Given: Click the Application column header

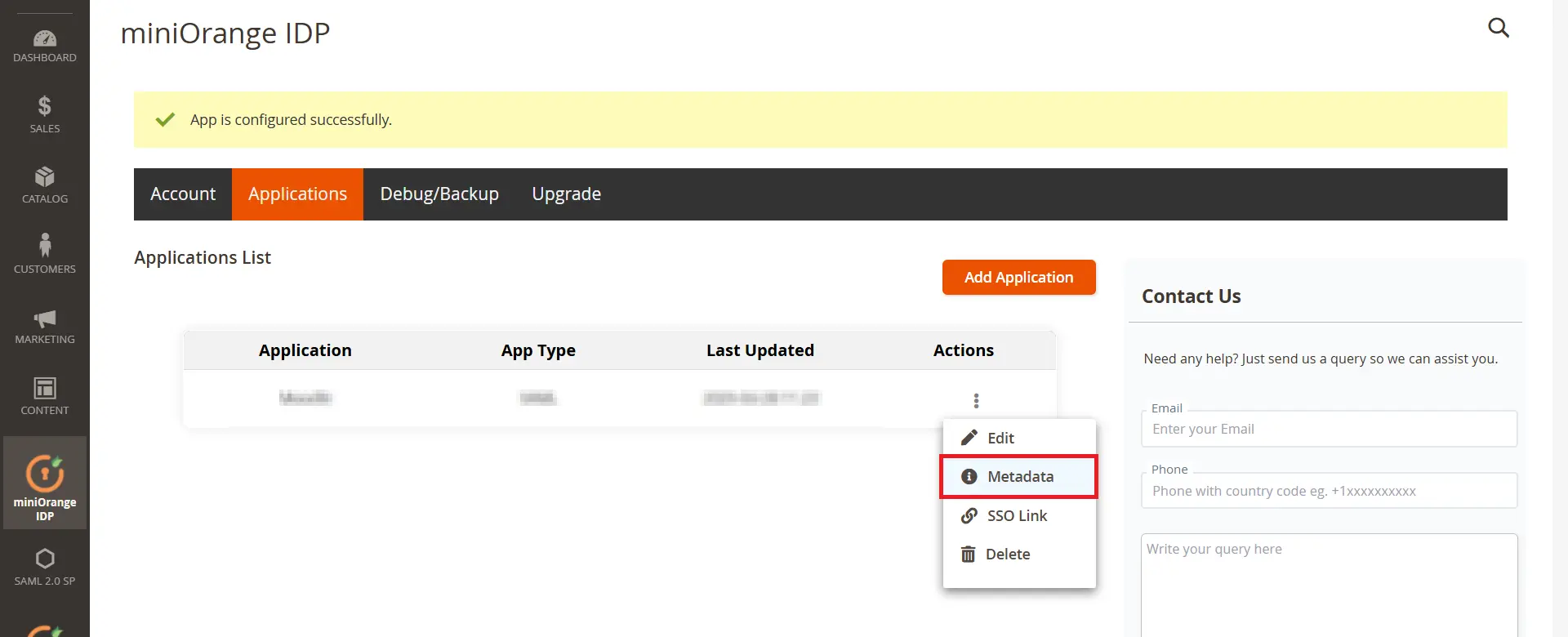Looking at the screenshot, I should click(305, 350).
